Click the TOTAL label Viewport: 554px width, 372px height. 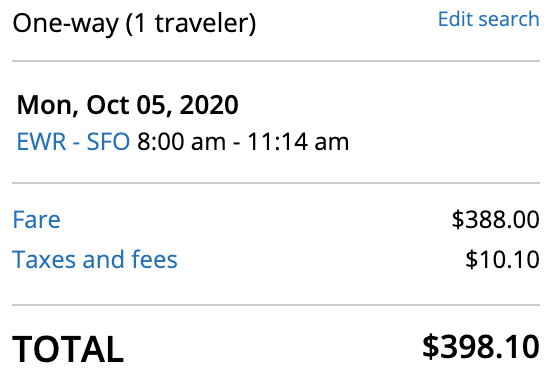click(x=68, y=349)
